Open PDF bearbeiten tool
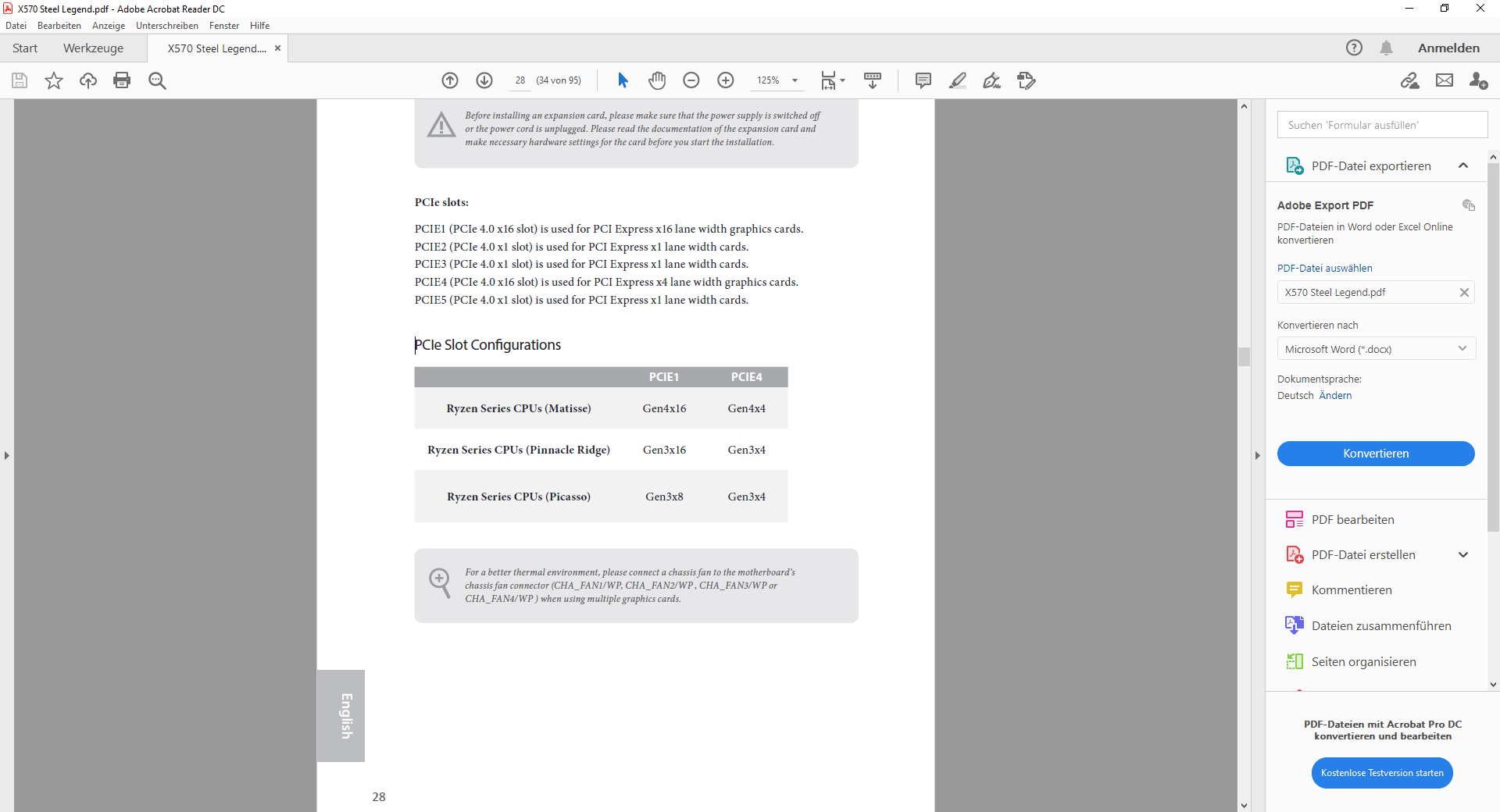 click(x=1353, y=520)
